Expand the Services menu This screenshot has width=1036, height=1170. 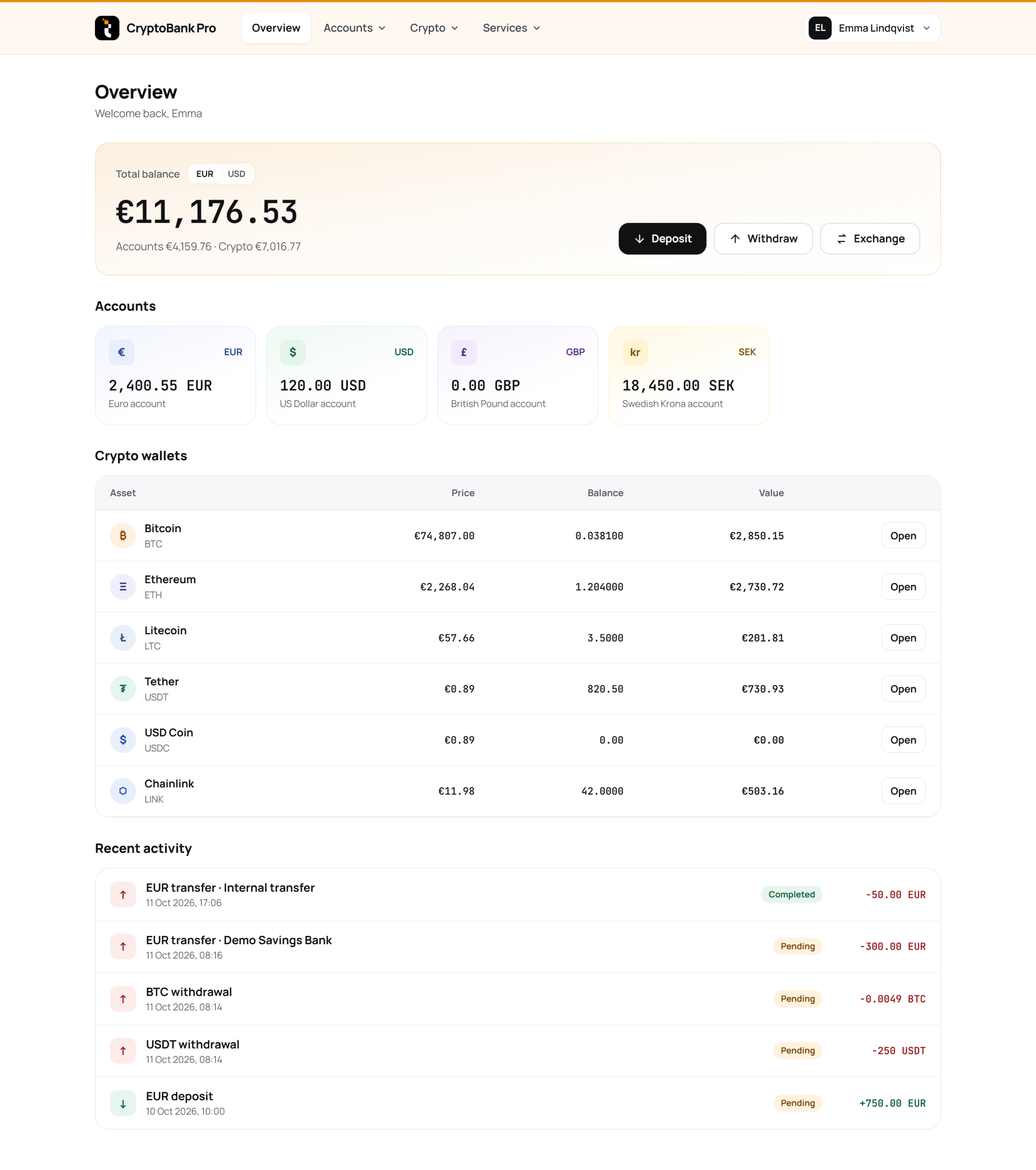pyautogui.click(x=512, y=28)
